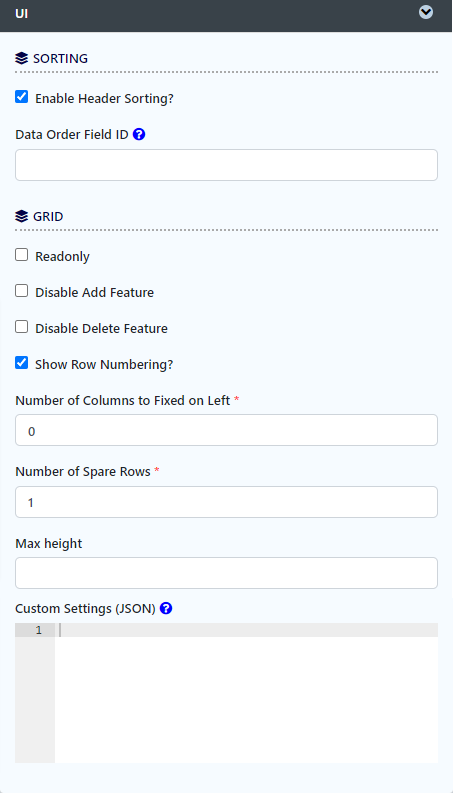Click the GRID section layers icon

(x=22, y=216)
